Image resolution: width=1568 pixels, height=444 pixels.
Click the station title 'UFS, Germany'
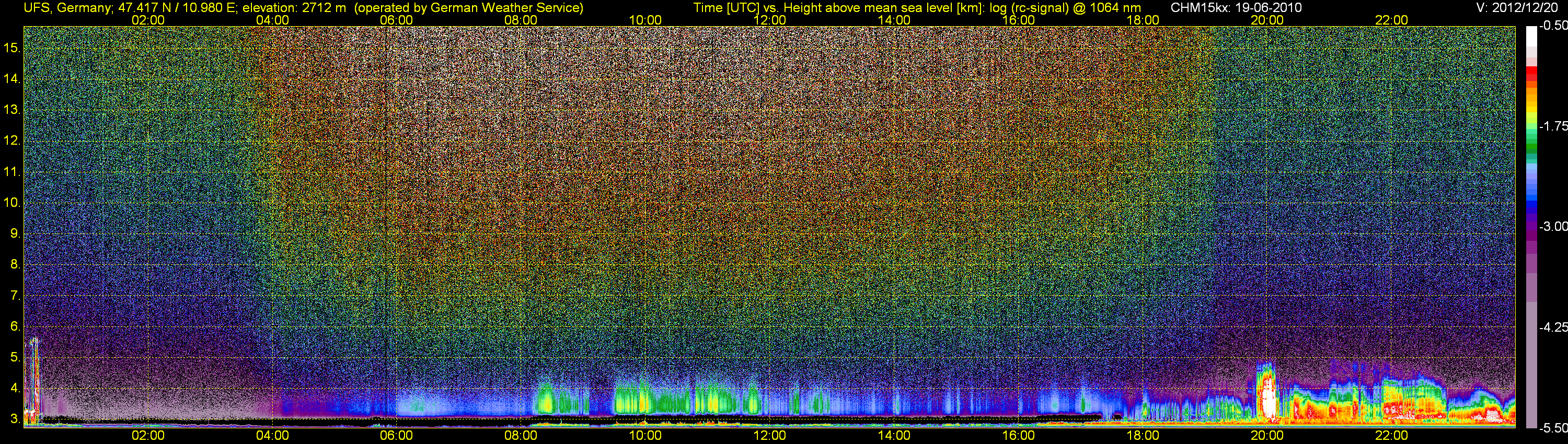point(67,8)
